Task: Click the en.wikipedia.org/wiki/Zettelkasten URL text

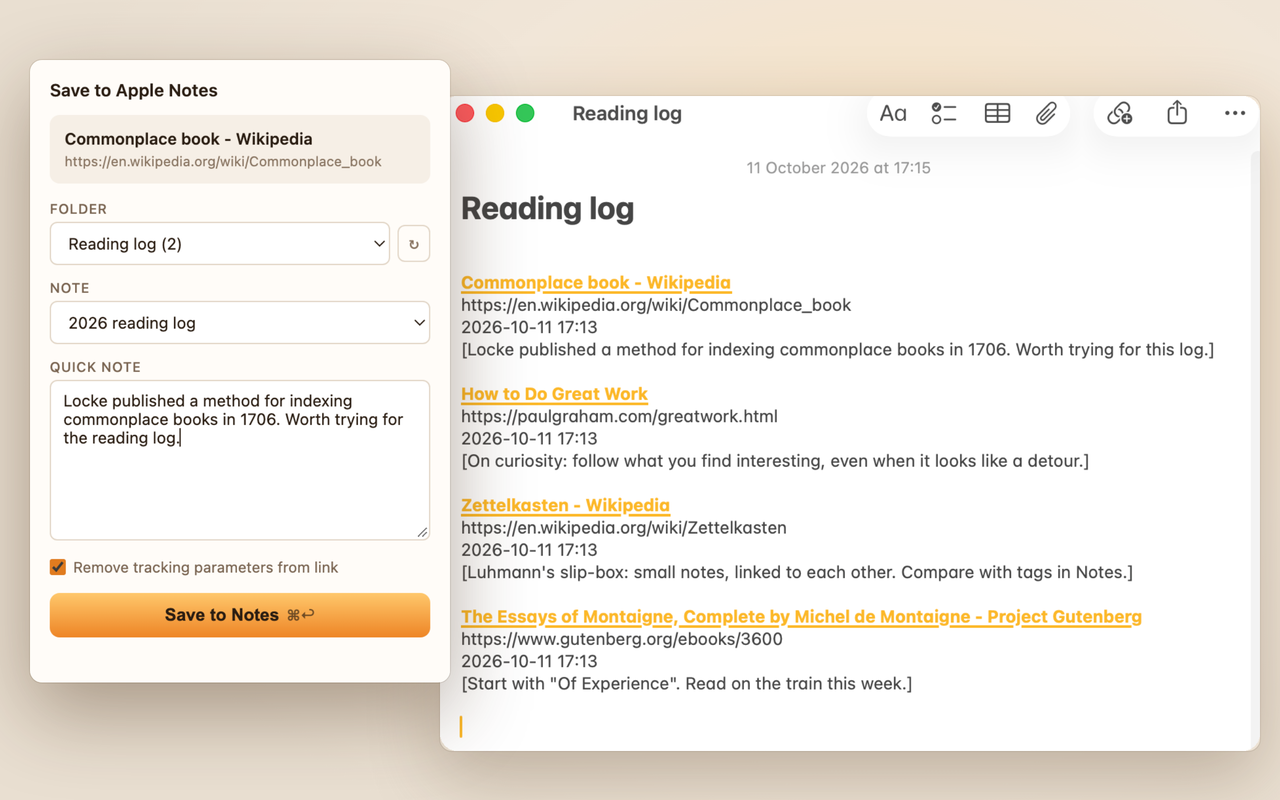Action: (x=624, y=528)
